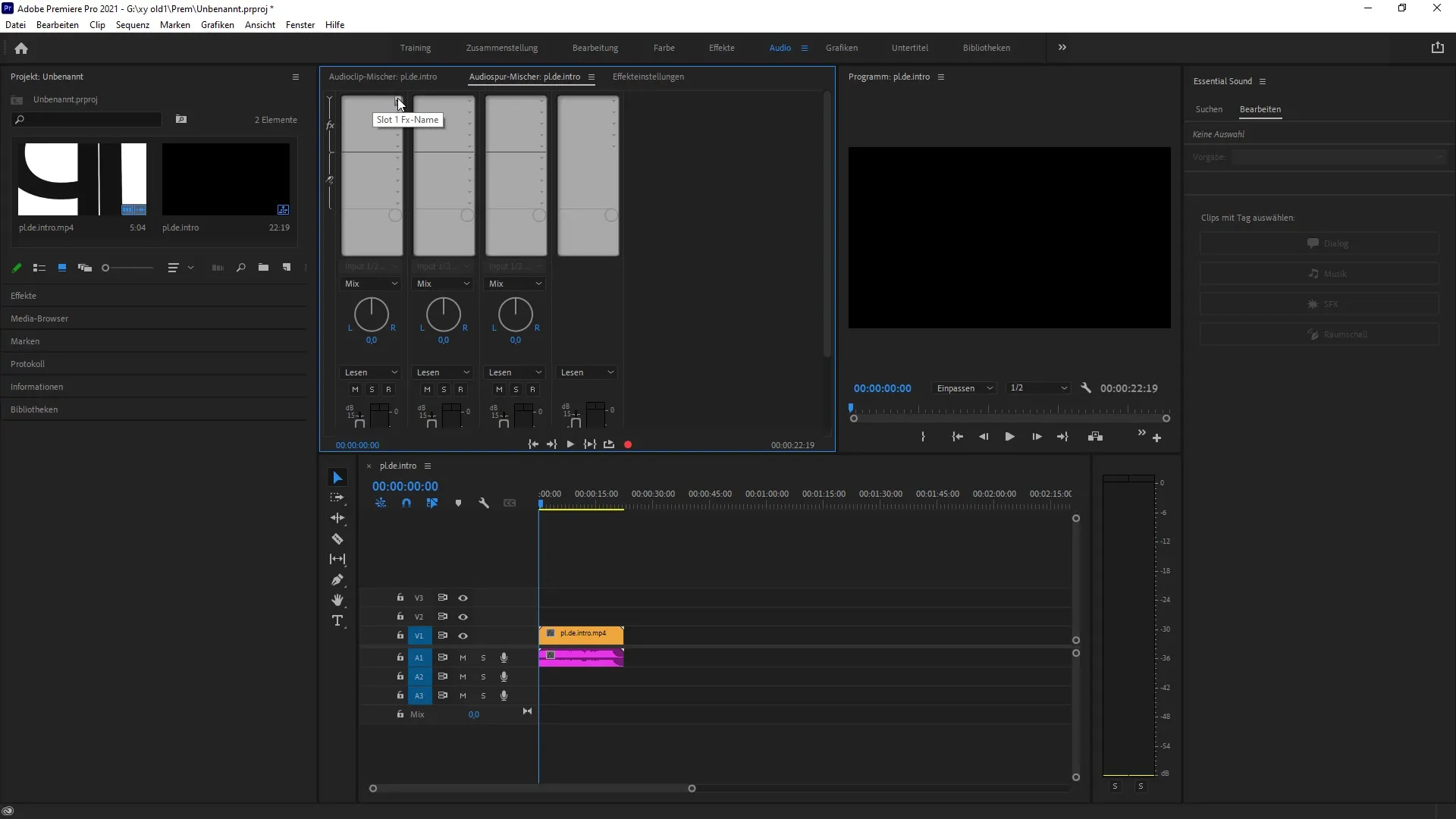1456x819 pixels.
Task: Select the Track Select Forward tool
Action: coord(337,498)
